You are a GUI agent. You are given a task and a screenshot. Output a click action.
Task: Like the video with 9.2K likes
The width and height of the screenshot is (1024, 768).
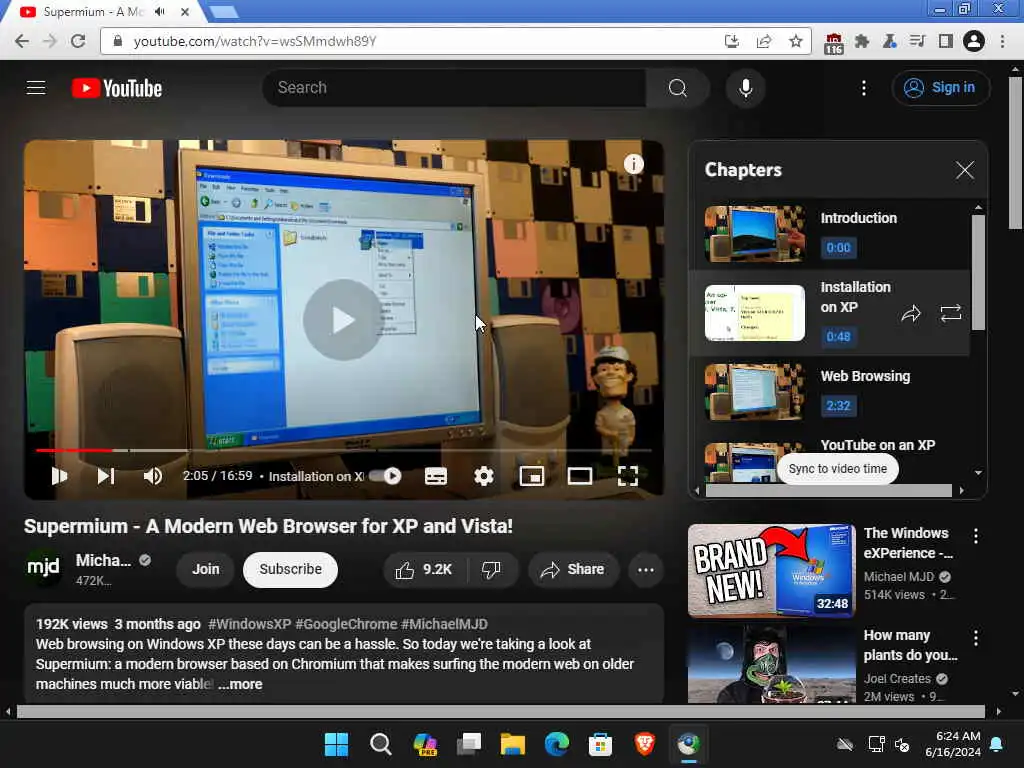click(x=424, y=569)
